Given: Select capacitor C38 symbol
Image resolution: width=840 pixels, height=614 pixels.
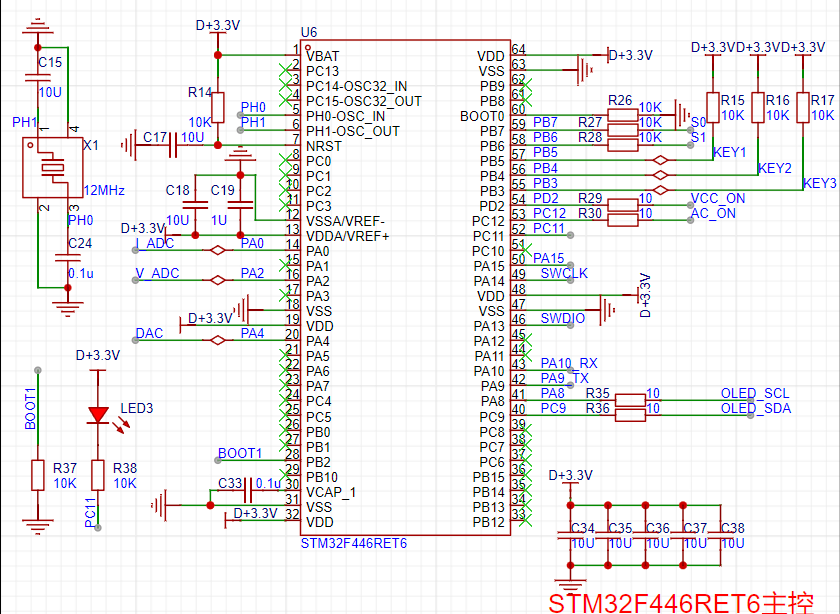Looking at the screenshot, I should (720, 535).
